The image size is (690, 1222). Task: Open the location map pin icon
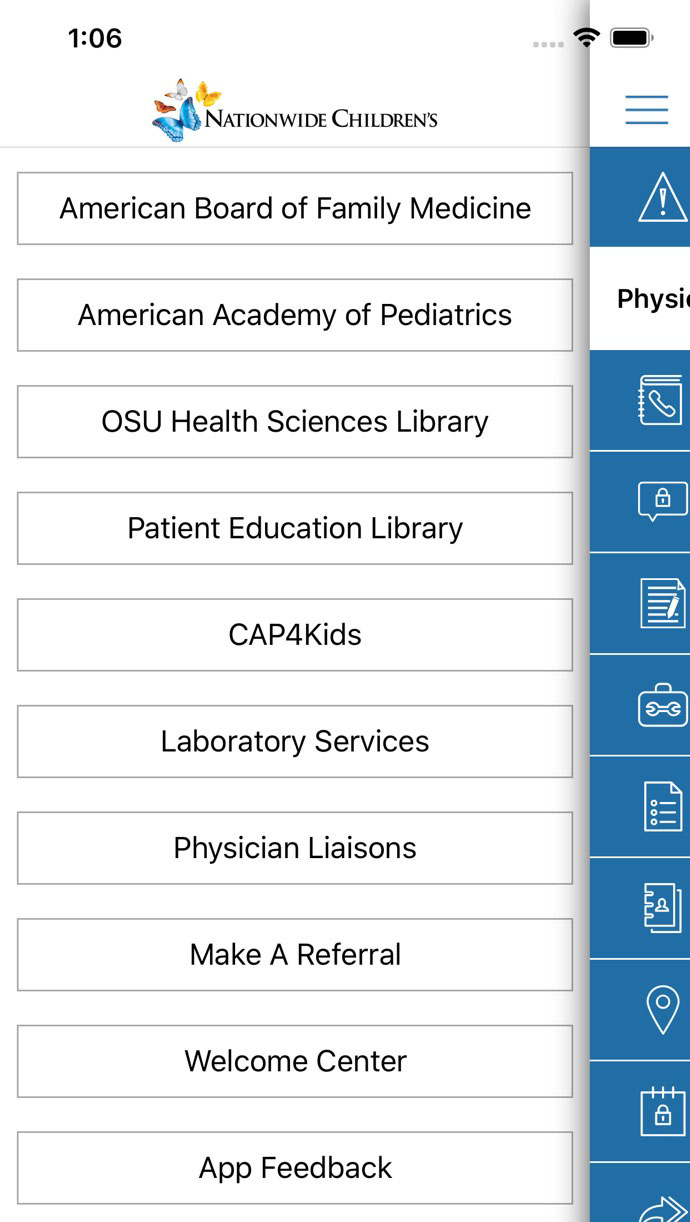tap(661, 1009)
